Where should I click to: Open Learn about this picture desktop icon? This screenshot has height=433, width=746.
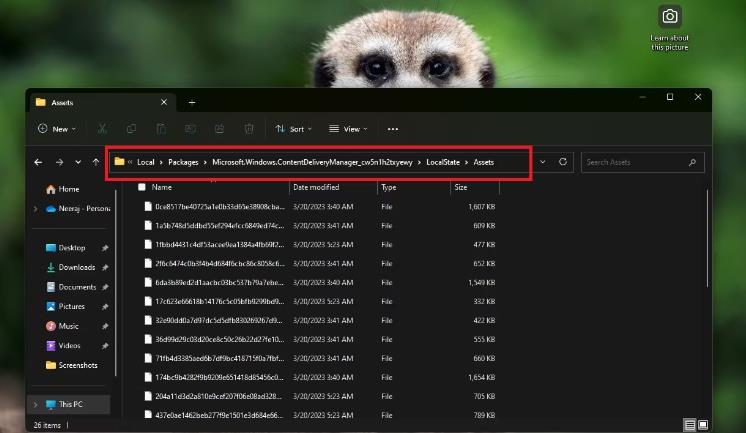pyautogui.click(x=669, y=28)
